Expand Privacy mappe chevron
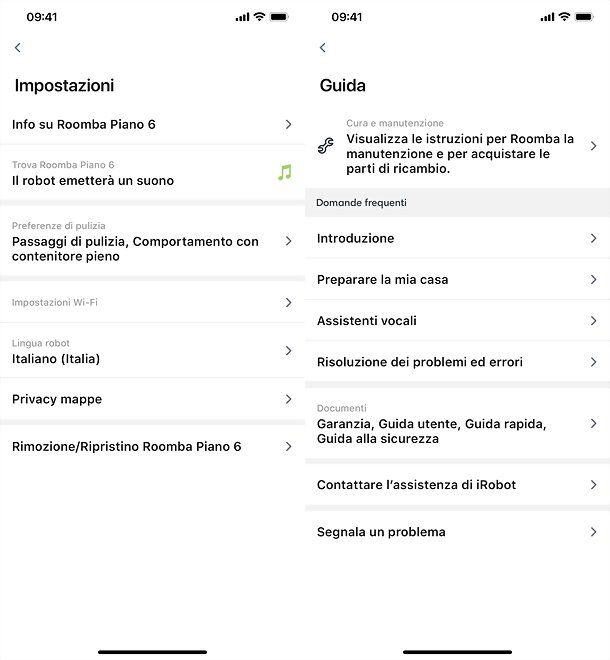Image resolution: width=610 pixels, height=660 pixels. click(x=288, y=399)
